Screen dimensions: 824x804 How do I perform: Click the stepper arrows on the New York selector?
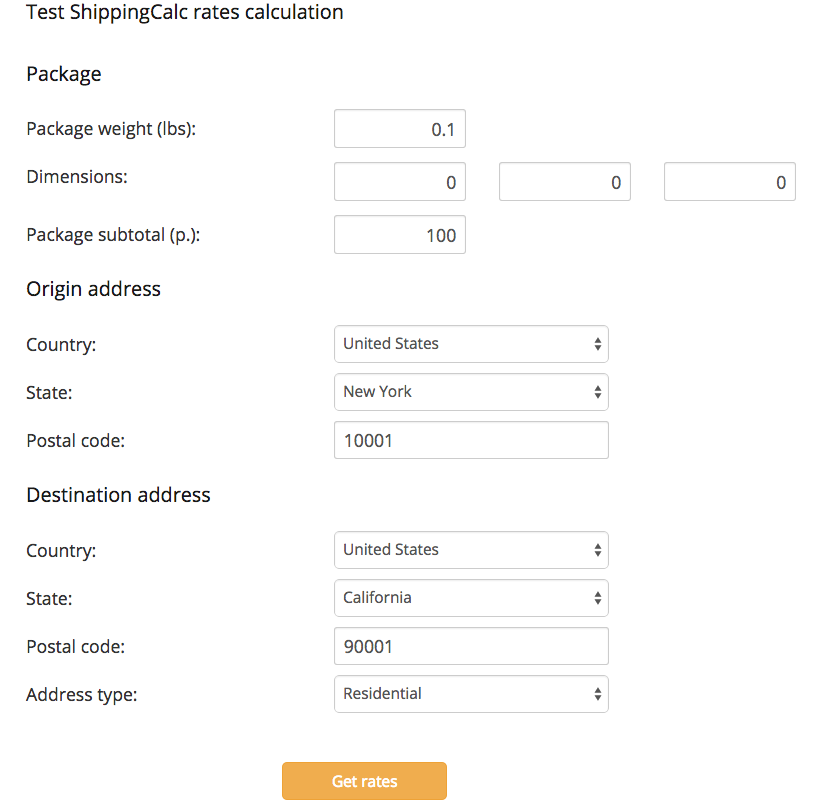599,392
